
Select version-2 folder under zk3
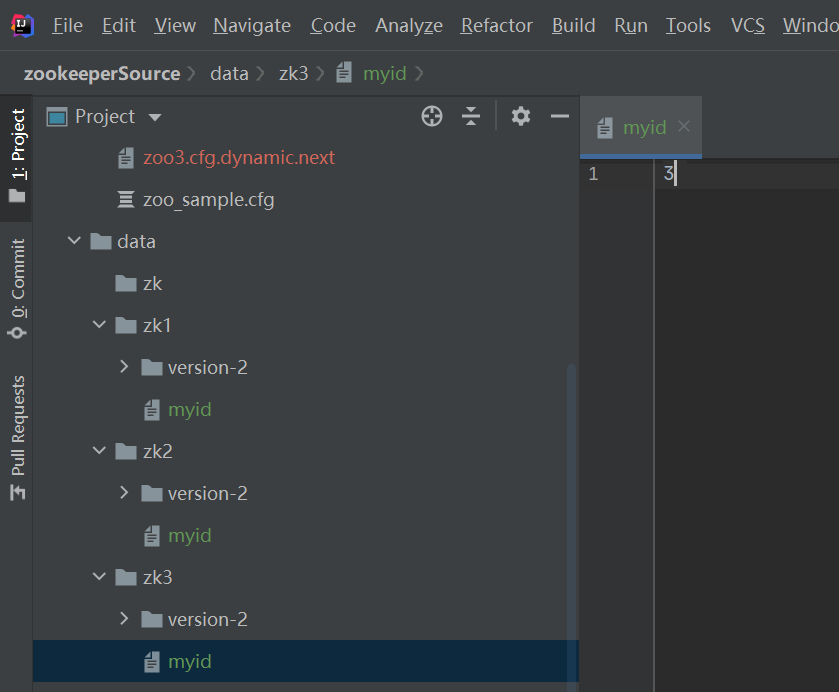tap(208, 619)
